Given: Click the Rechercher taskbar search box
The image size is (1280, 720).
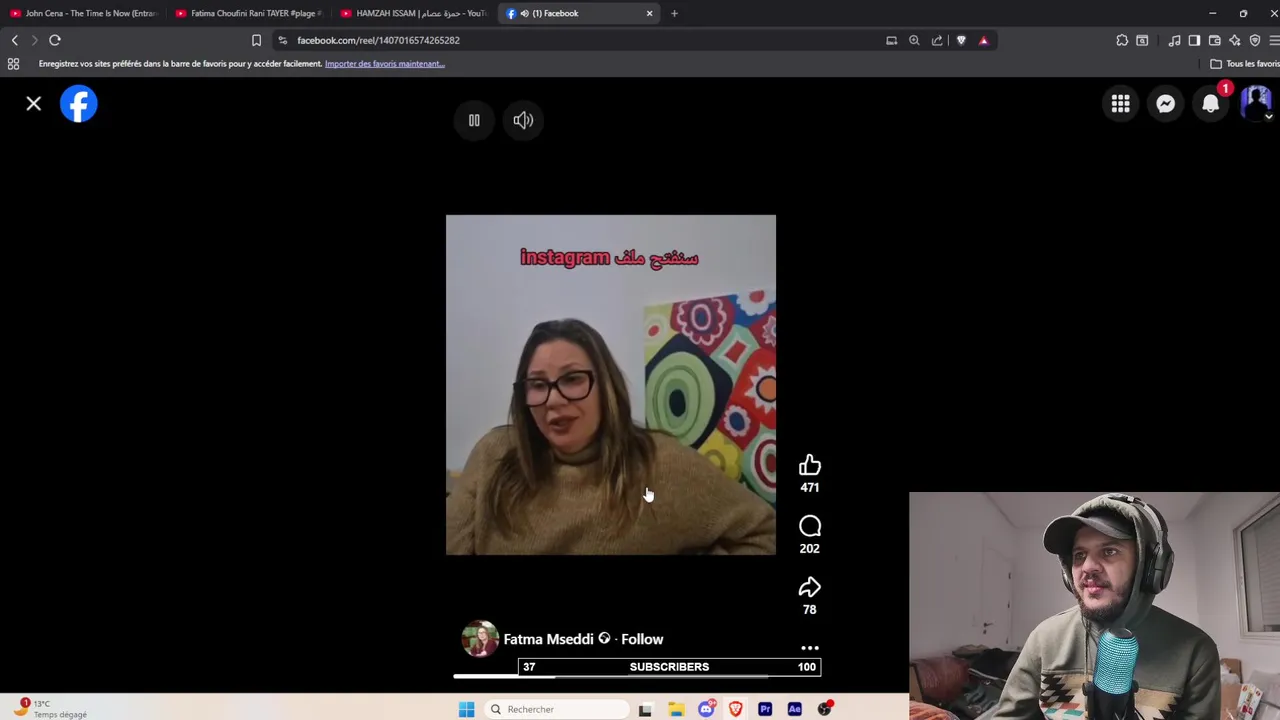Looking at the screenshot, I should [557, 709].
